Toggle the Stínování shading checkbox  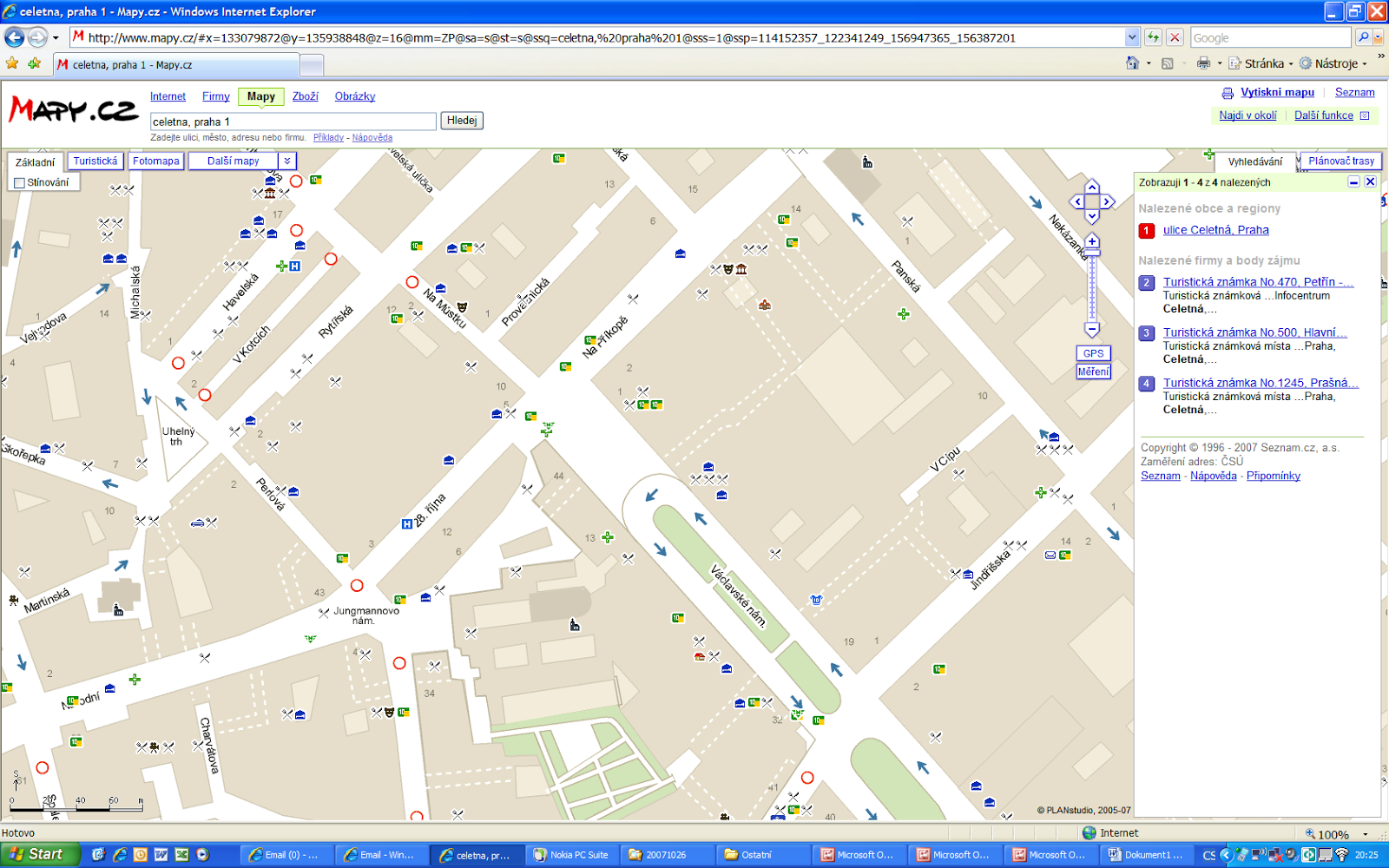[x=19, y=182]
